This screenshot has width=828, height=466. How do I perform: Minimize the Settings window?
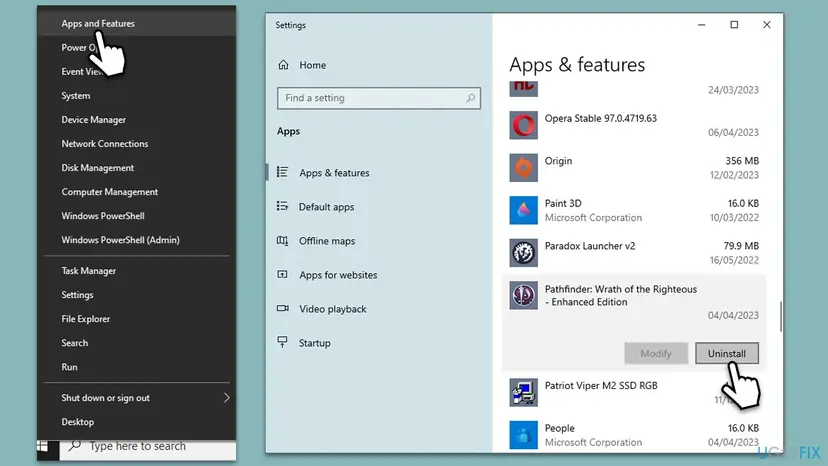(701, 24)
